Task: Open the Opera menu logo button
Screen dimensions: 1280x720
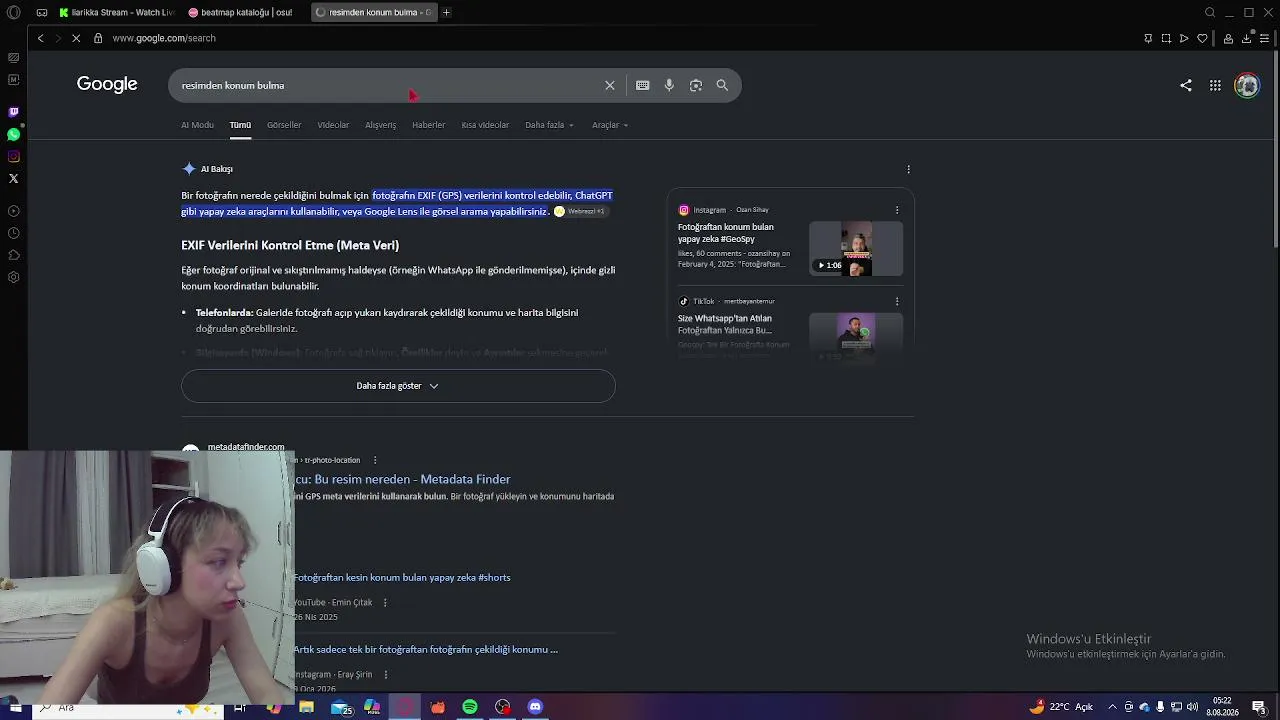Action: tap(13, 12)
